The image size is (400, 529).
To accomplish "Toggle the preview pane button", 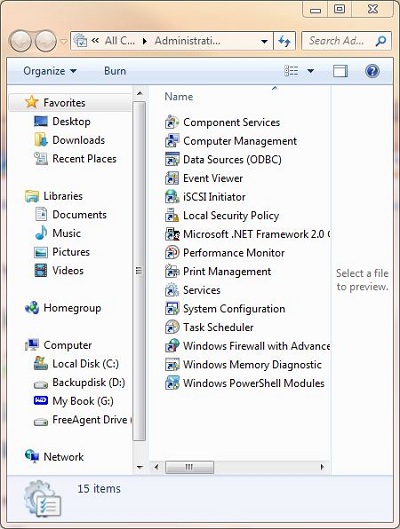I will pyautogui.click(x=340, y=71).
